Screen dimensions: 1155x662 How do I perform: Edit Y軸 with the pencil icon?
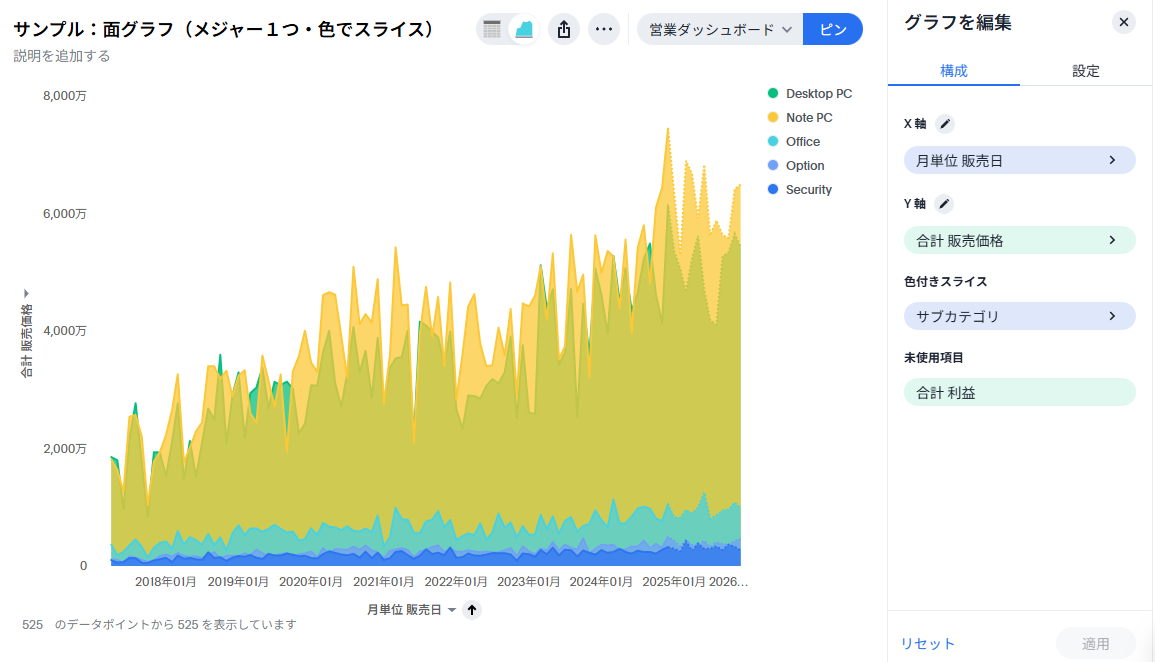coord(945,204)
